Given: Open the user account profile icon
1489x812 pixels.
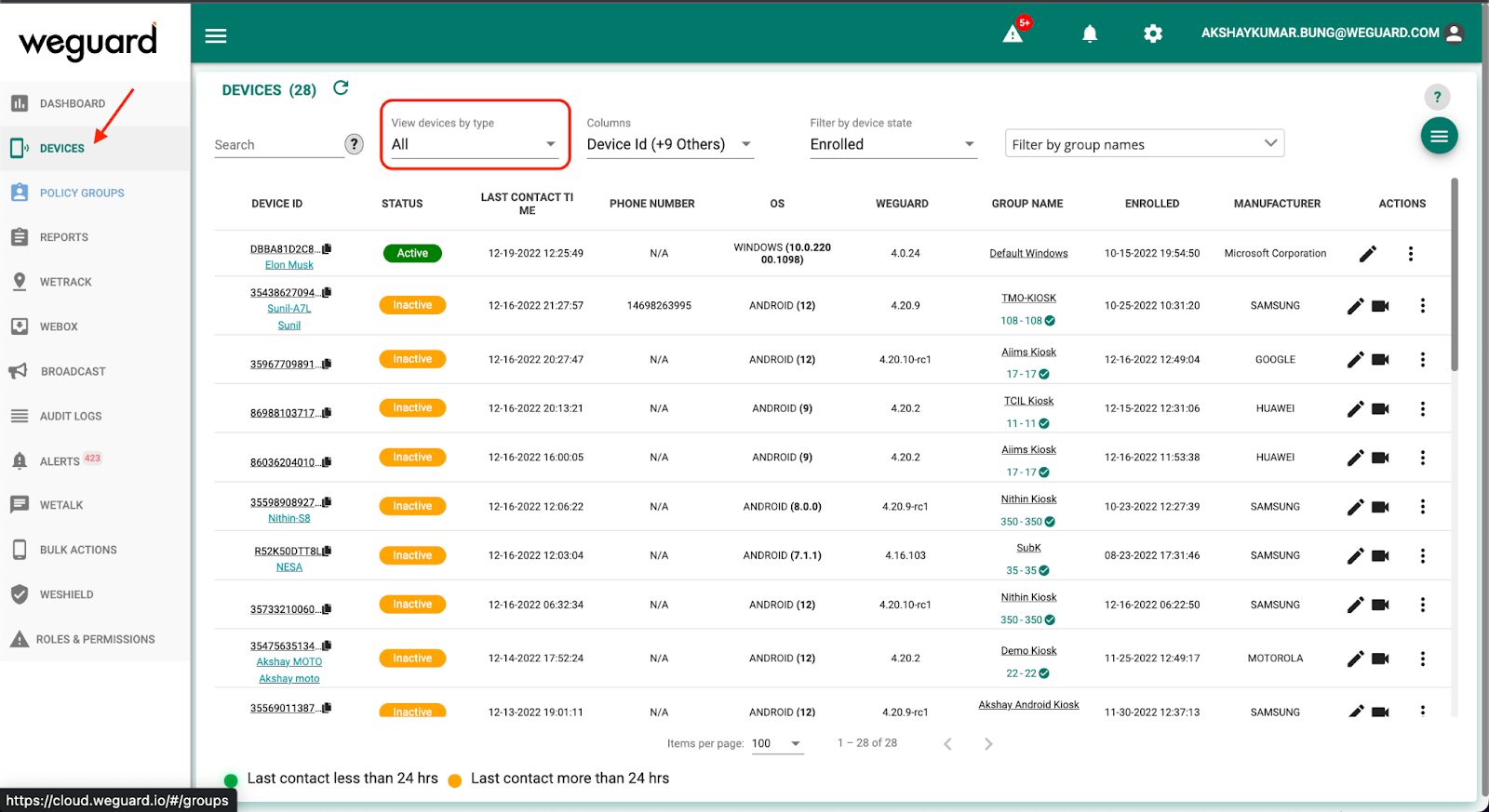Looking at the screenshot, I should click(1455, 33).
